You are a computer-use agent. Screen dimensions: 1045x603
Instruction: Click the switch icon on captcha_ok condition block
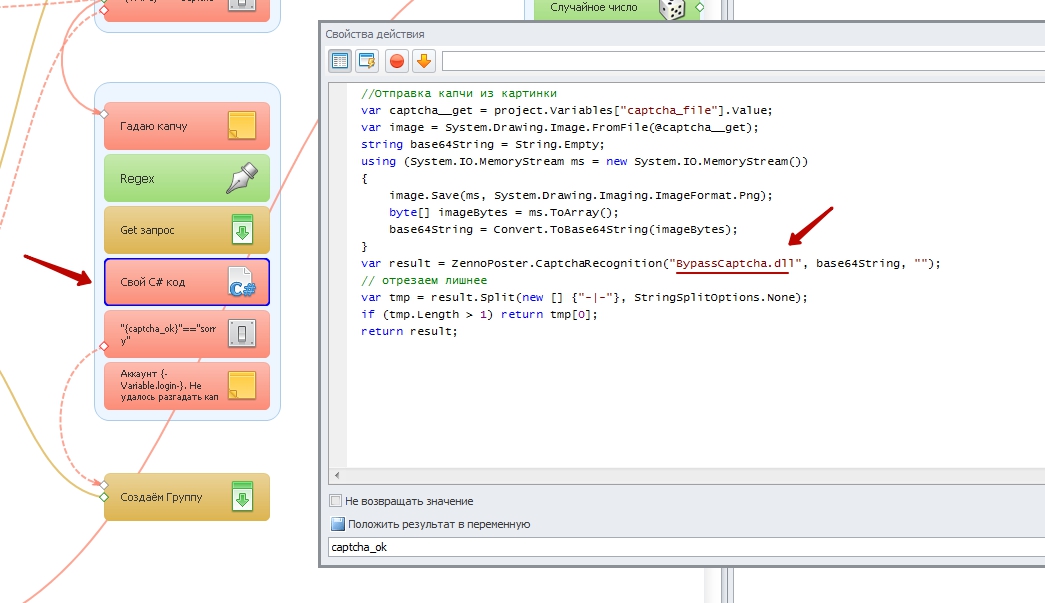(241, 334)
